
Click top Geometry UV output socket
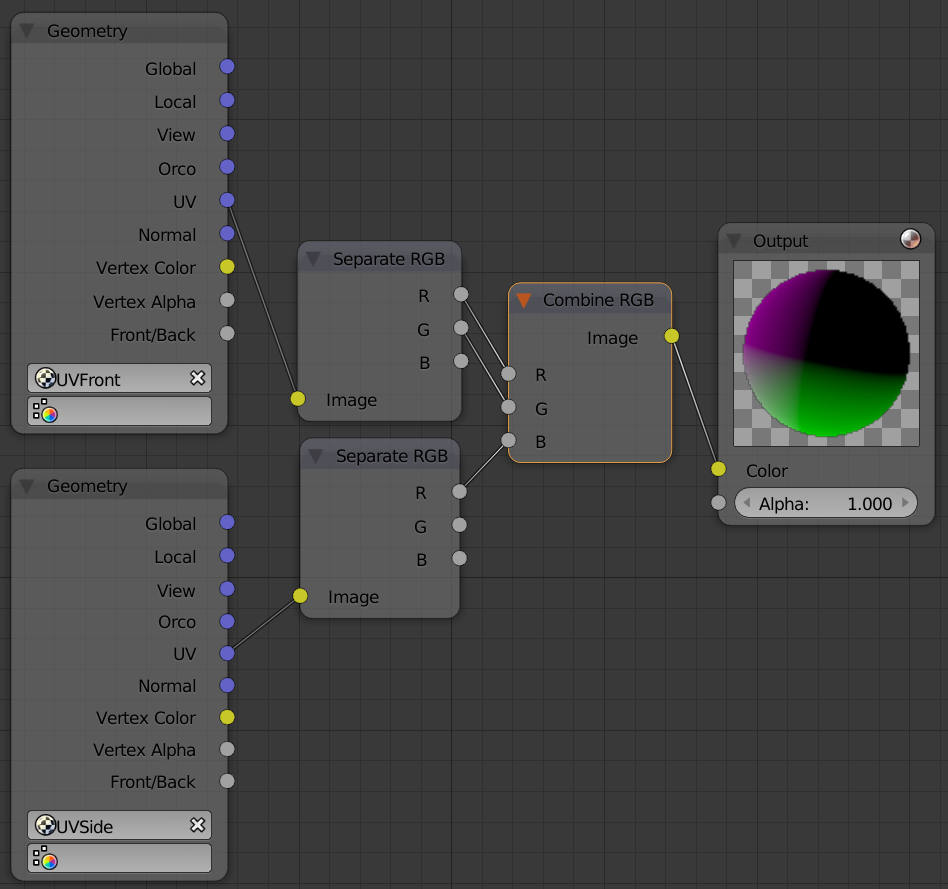click(x=227, y=200)
